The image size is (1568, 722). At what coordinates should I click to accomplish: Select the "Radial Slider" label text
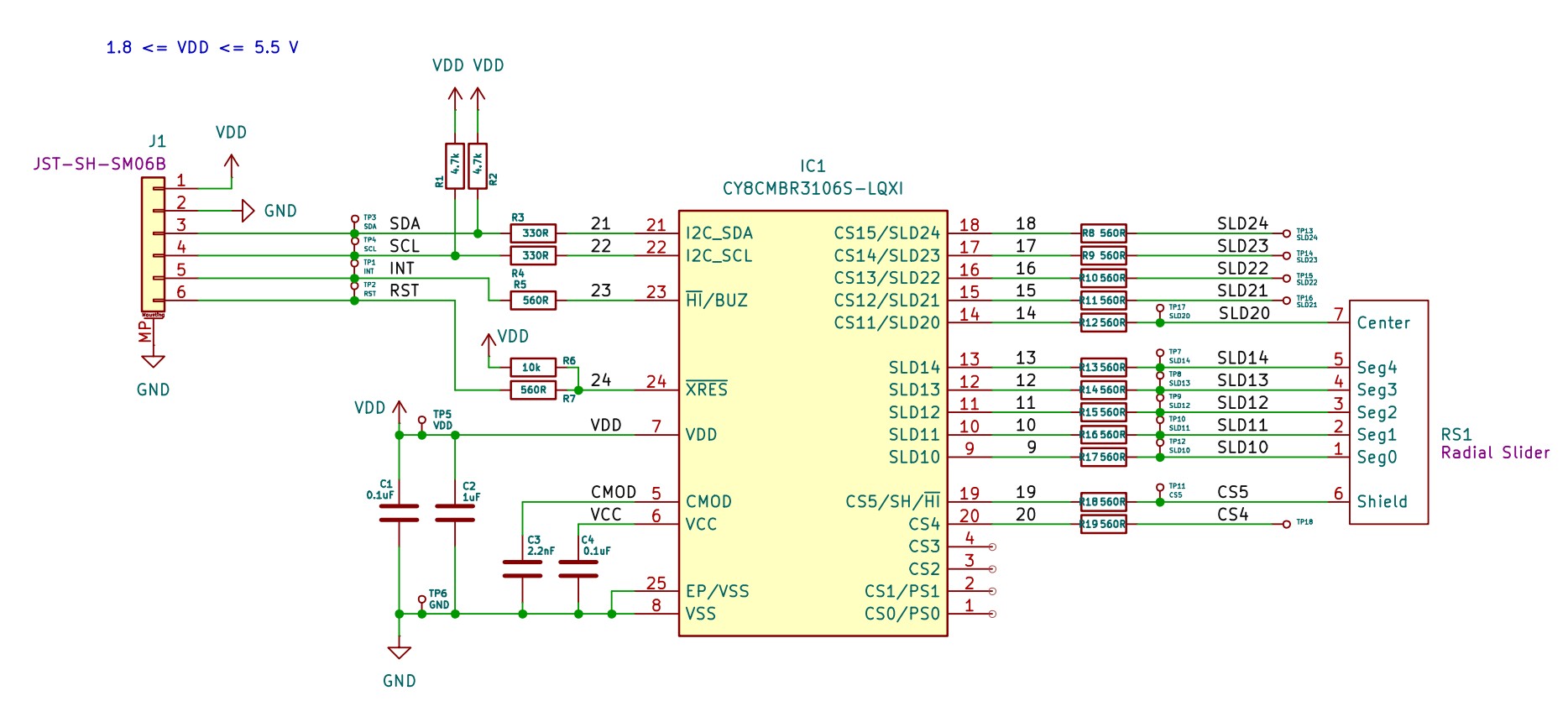point(1495,453)
